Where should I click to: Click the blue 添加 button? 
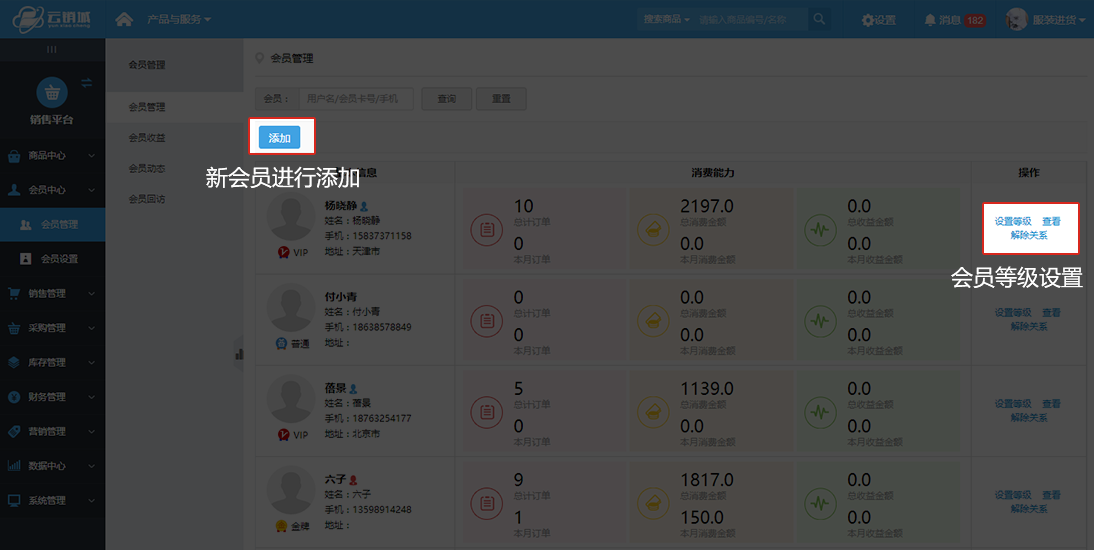click(279, 138)
